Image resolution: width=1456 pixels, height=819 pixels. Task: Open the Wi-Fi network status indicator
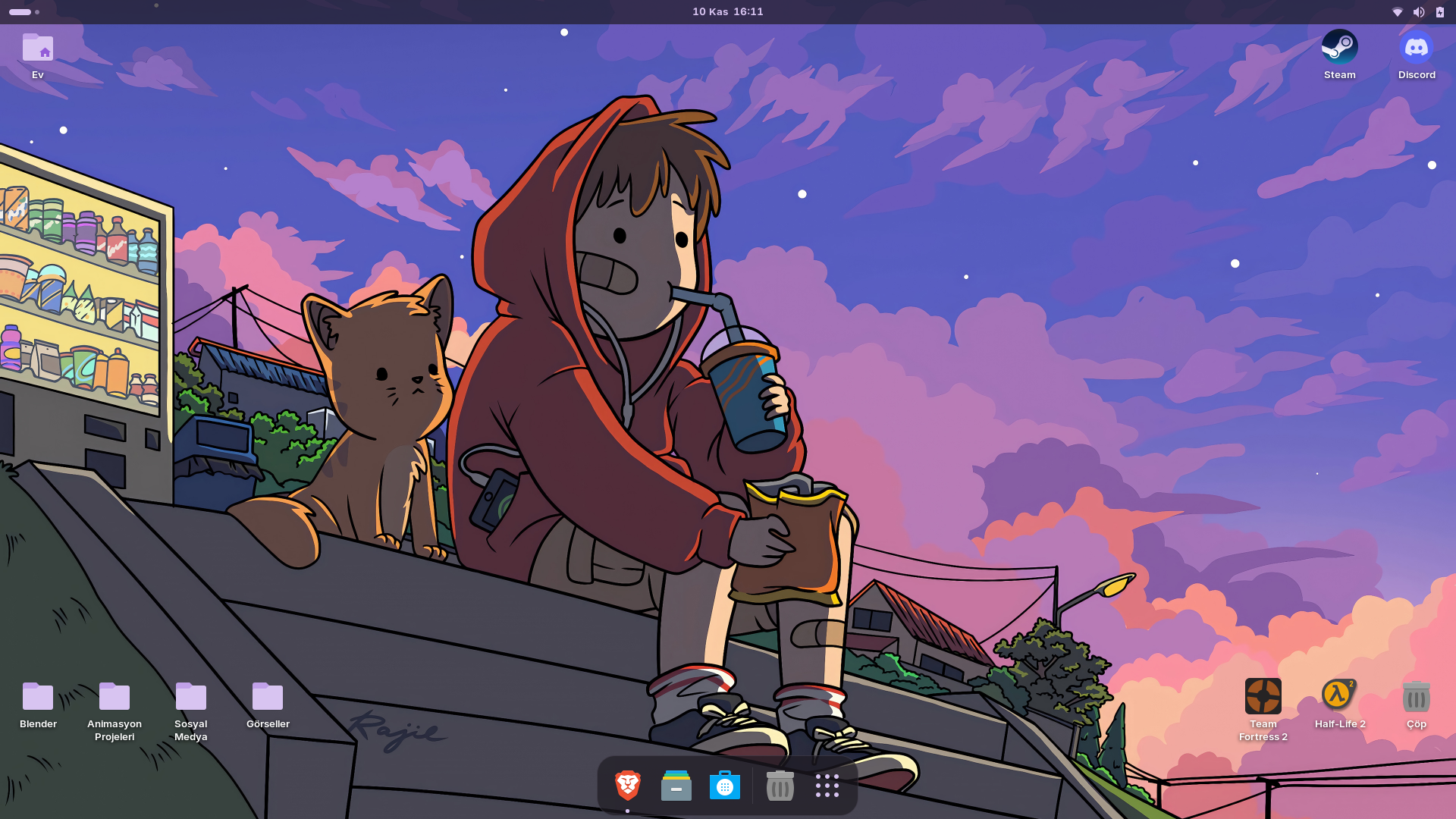tap(1398, 12)
